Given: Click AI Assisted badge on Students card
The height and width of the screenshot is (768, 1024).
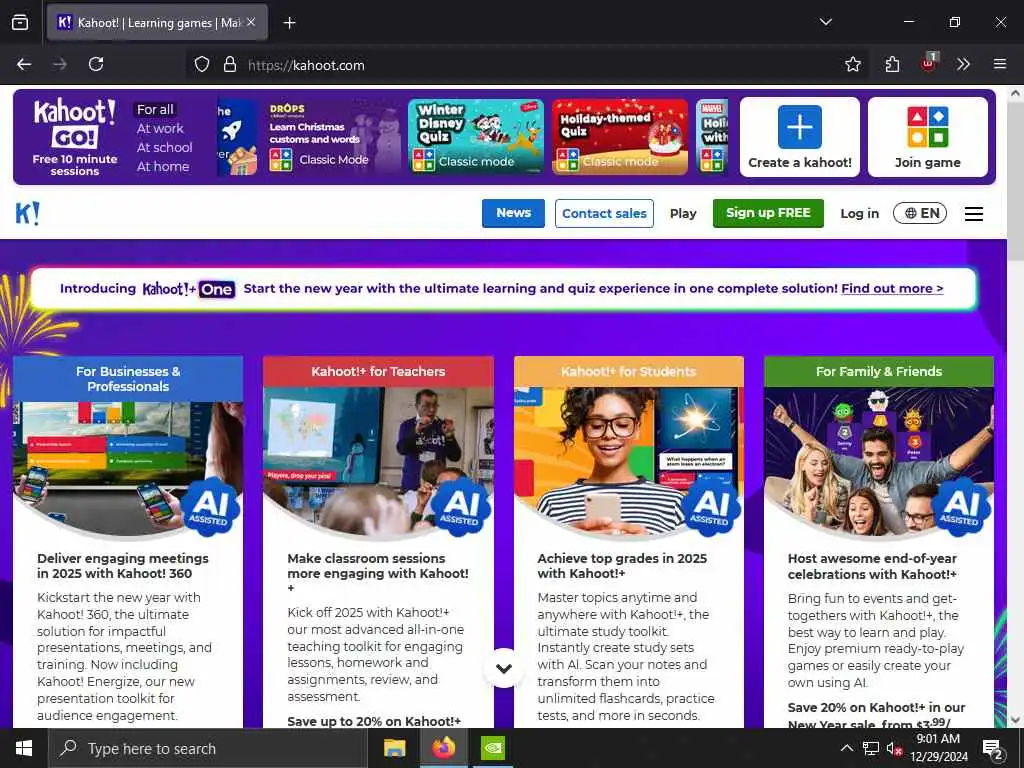Looking at the screenshot, I should click(711, 507).
